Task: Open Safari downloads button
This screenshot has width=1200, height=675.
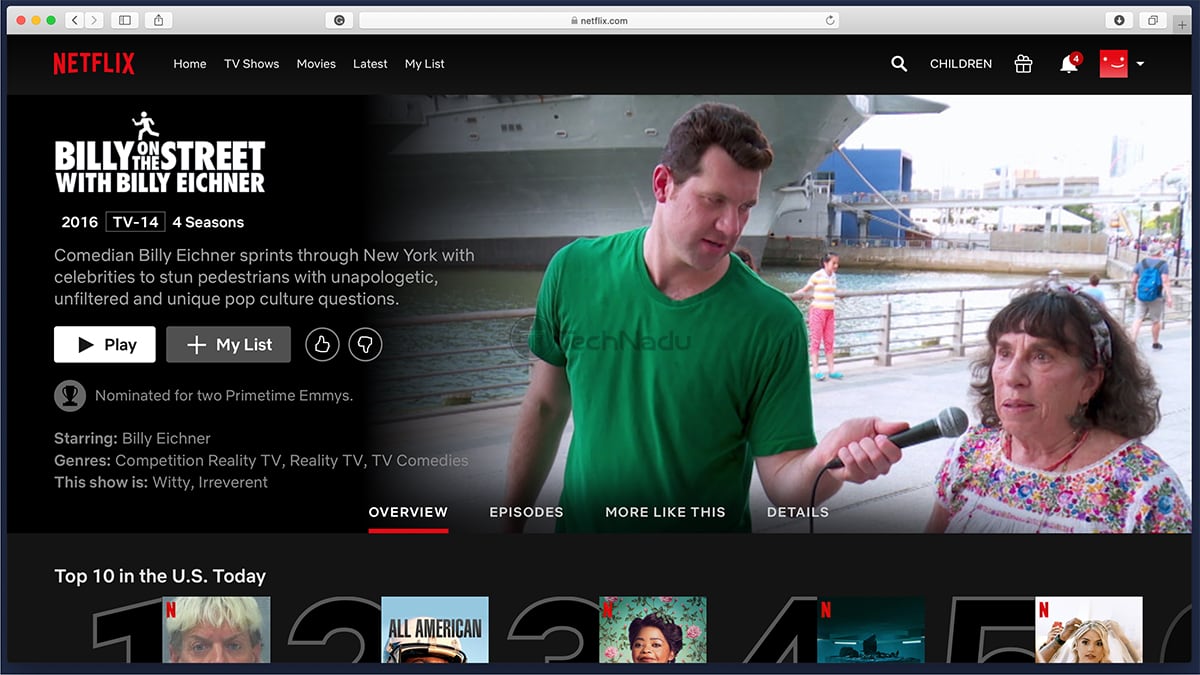Action: click(x=1119, y=20)
